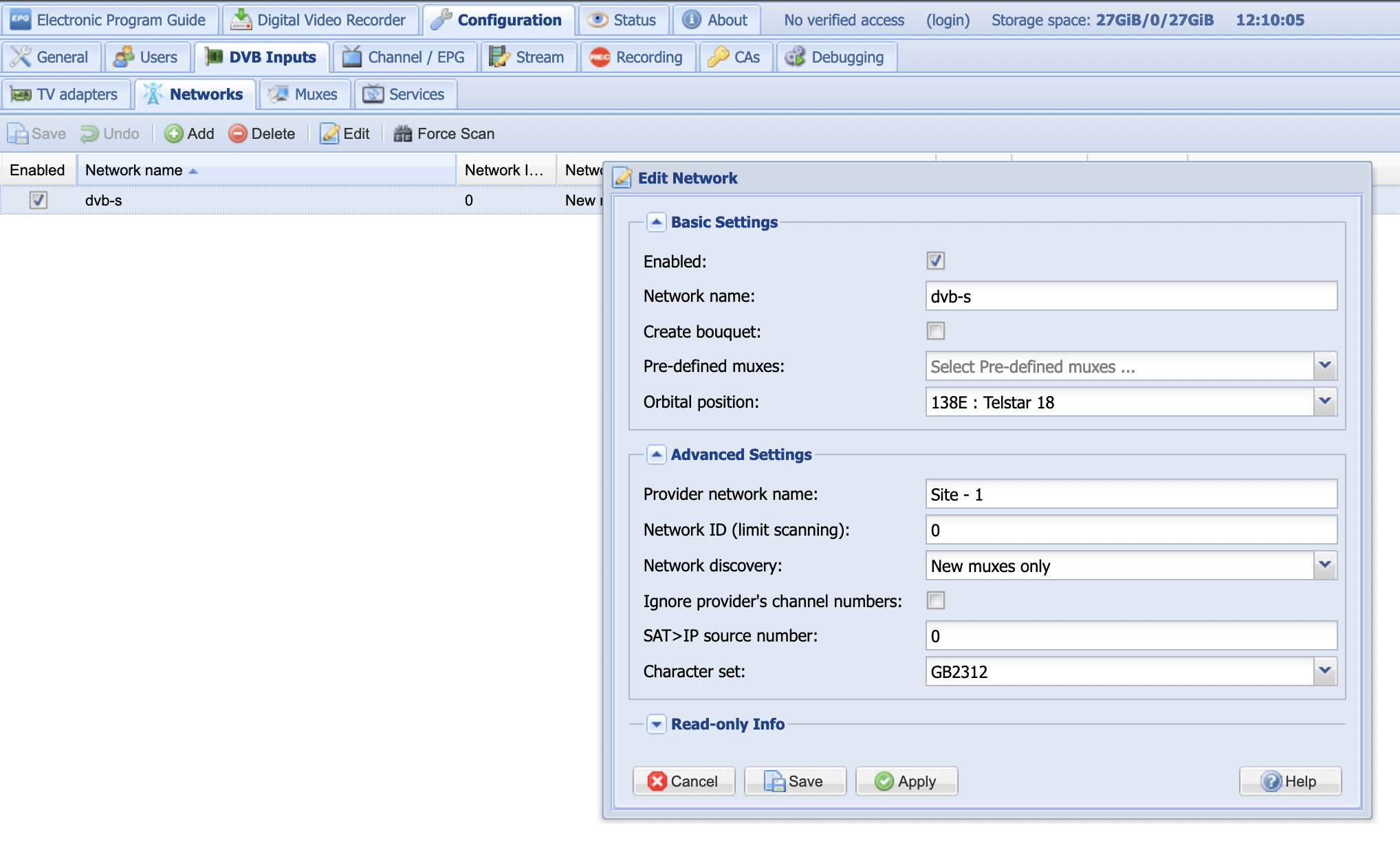Screen dimensions: 1400x843
Task: Click the Apply button
Action: [x=906, y=781]
